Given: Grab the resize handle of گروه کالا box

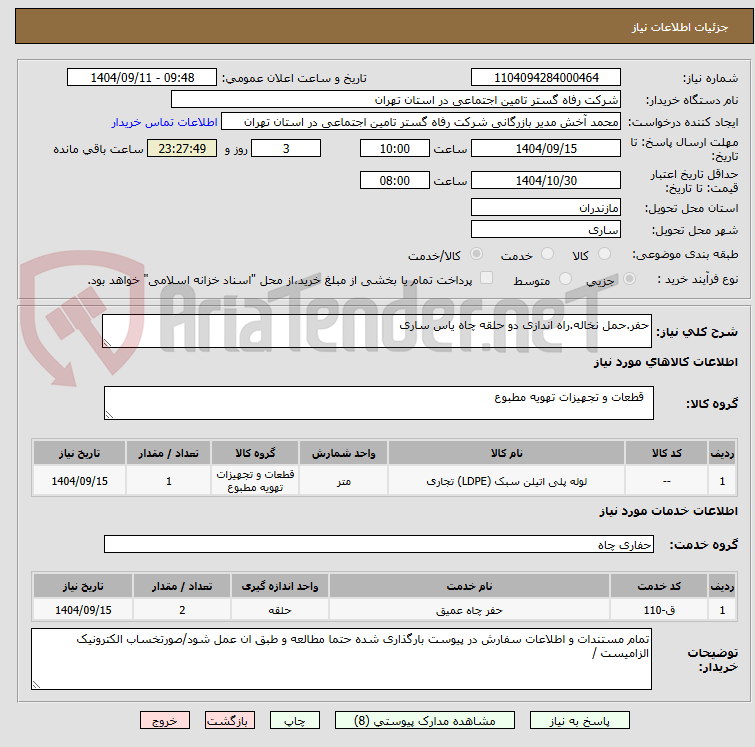Looking at the screenshot, I should [x=109, y=415].
